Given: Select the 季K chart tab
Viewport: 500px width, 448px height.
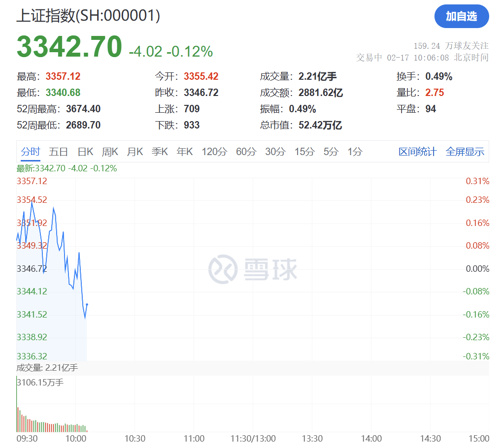Looking at the screenshot, I should 160,152.
